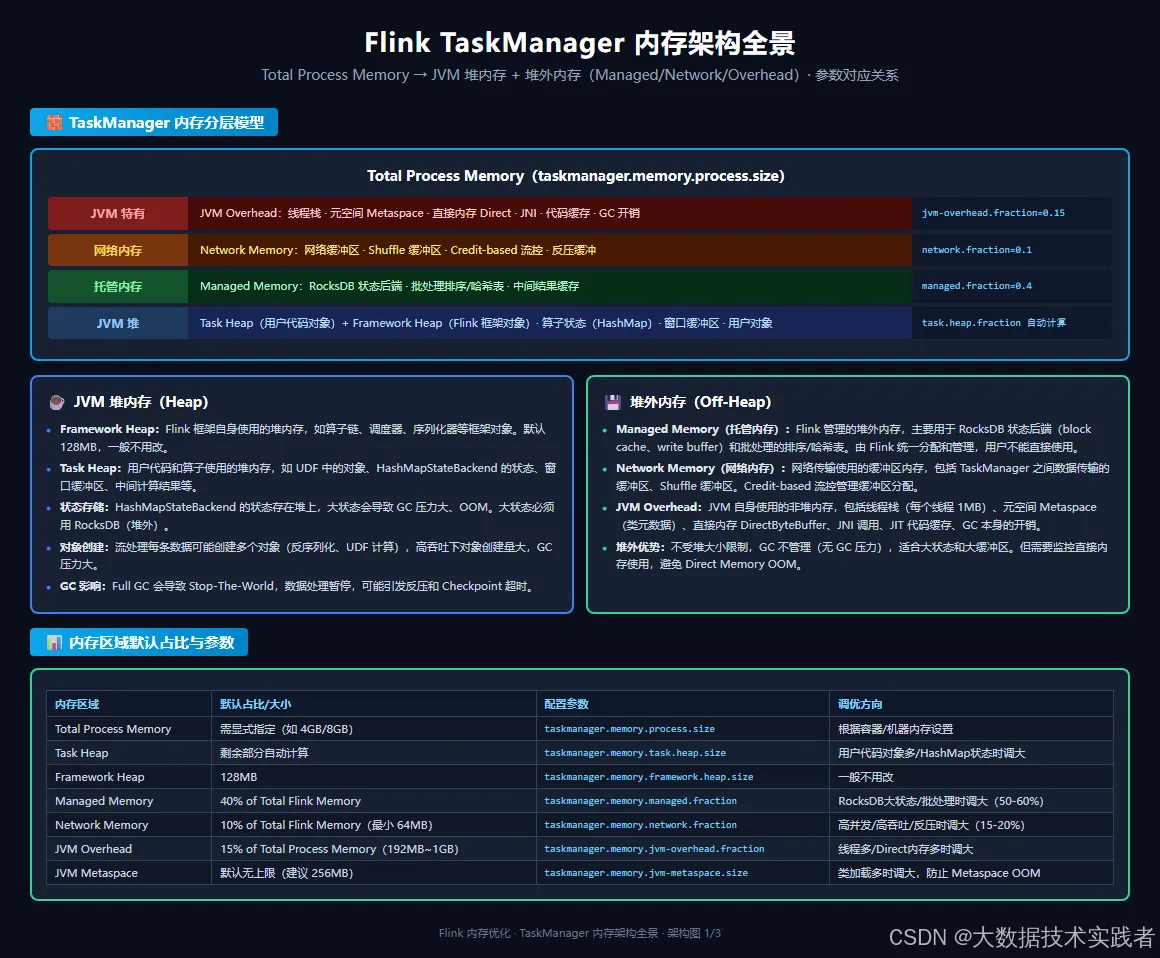Image resolution: width=1160 pixels, height=958 pixels.
Task: Select the green "托管内存" layer label
Action: [118, 286]
